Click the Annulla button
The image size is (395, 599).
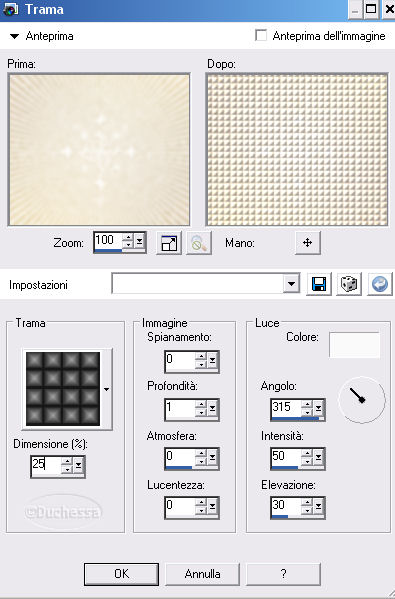click(202, 574)
